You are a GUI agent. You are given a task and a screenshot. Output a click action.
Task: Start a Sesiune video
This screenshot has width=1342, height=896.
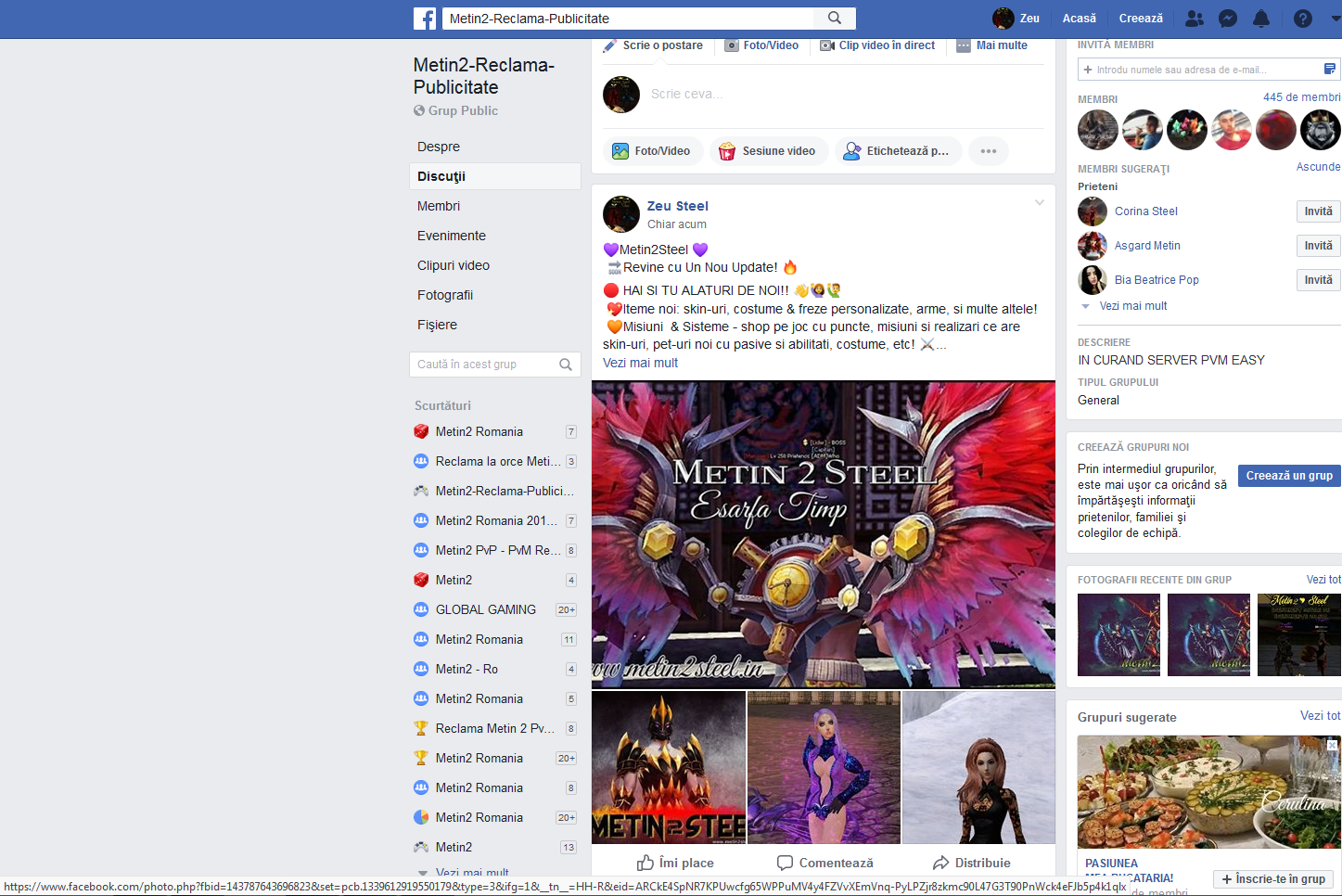tap(768, 151)
